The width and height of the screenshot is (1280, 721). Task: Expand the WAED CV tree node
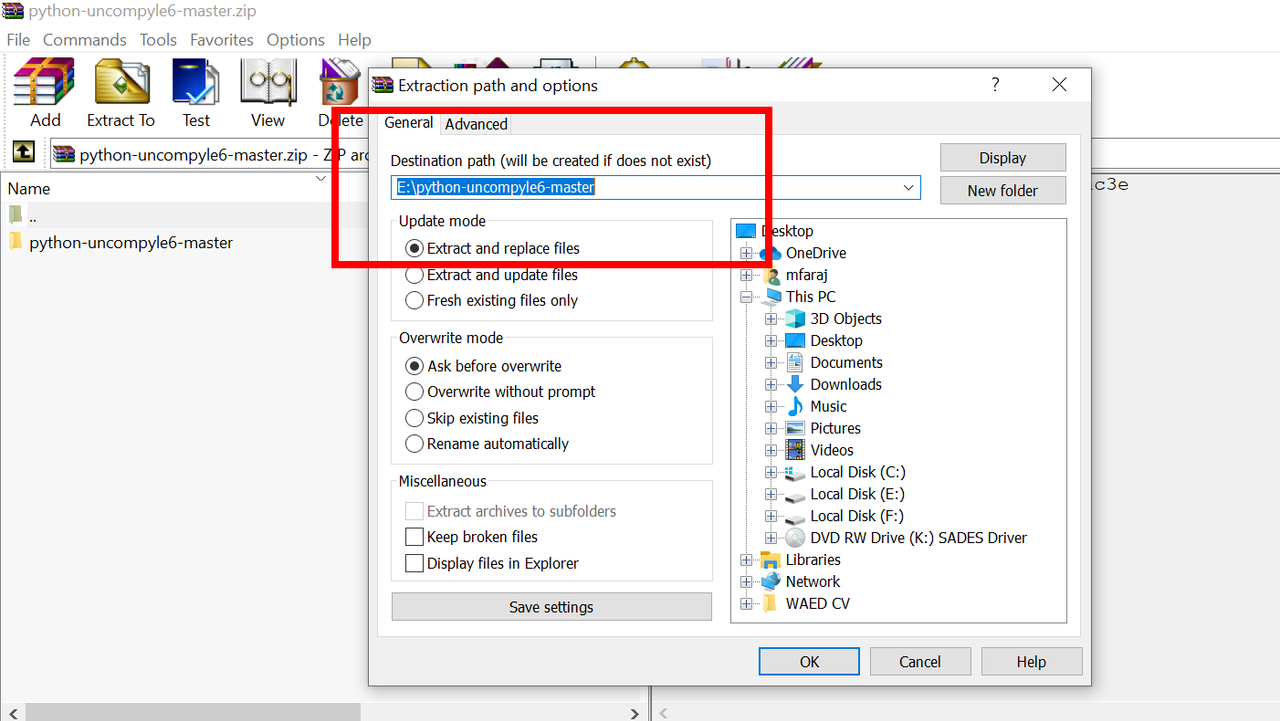(x=746, y=604)
